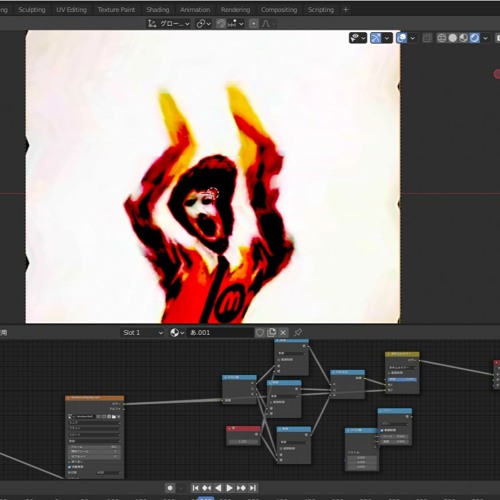Toggle auto keying record button
This screenshot has height=500, width=500.
click(170, 488)
